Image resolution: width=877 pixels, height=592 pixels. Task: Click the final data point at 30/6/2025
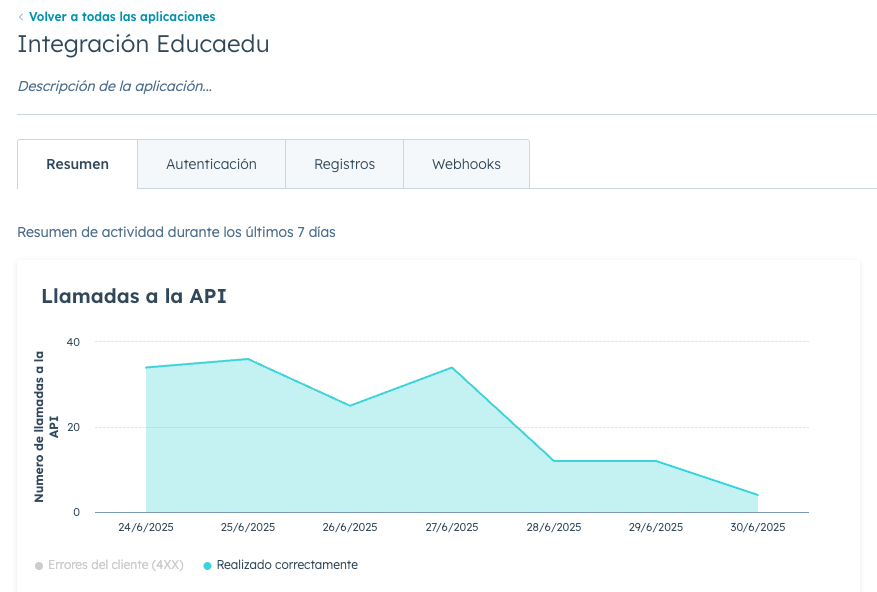click(x=758, y=495)
